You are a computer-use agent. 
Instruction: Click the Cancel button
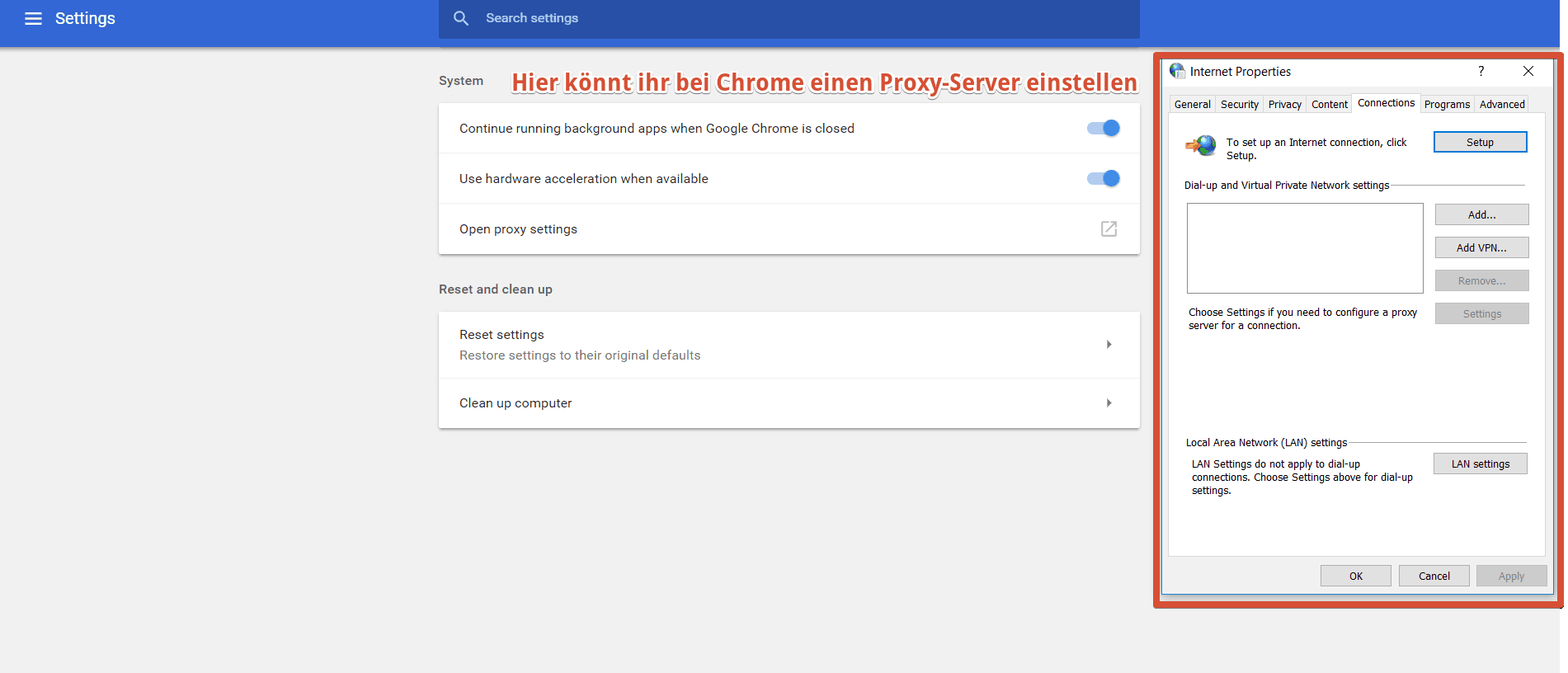[1434, 576]
